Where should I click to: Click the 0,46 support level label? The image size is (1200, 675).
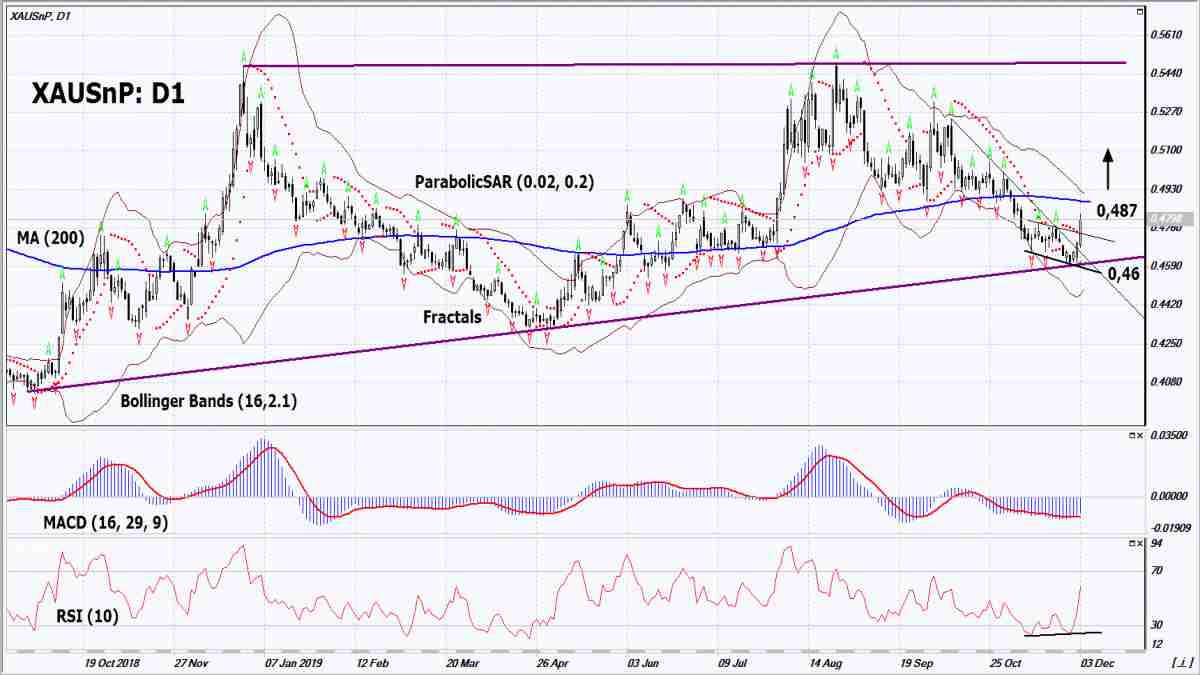pos(1127,270)
